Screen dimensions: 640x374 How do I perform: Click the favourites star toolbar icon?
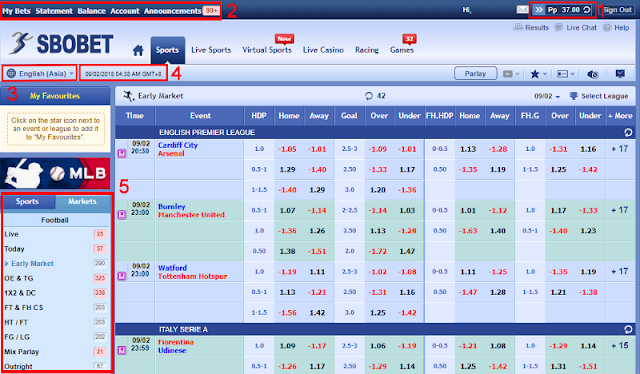pos(535,74)
